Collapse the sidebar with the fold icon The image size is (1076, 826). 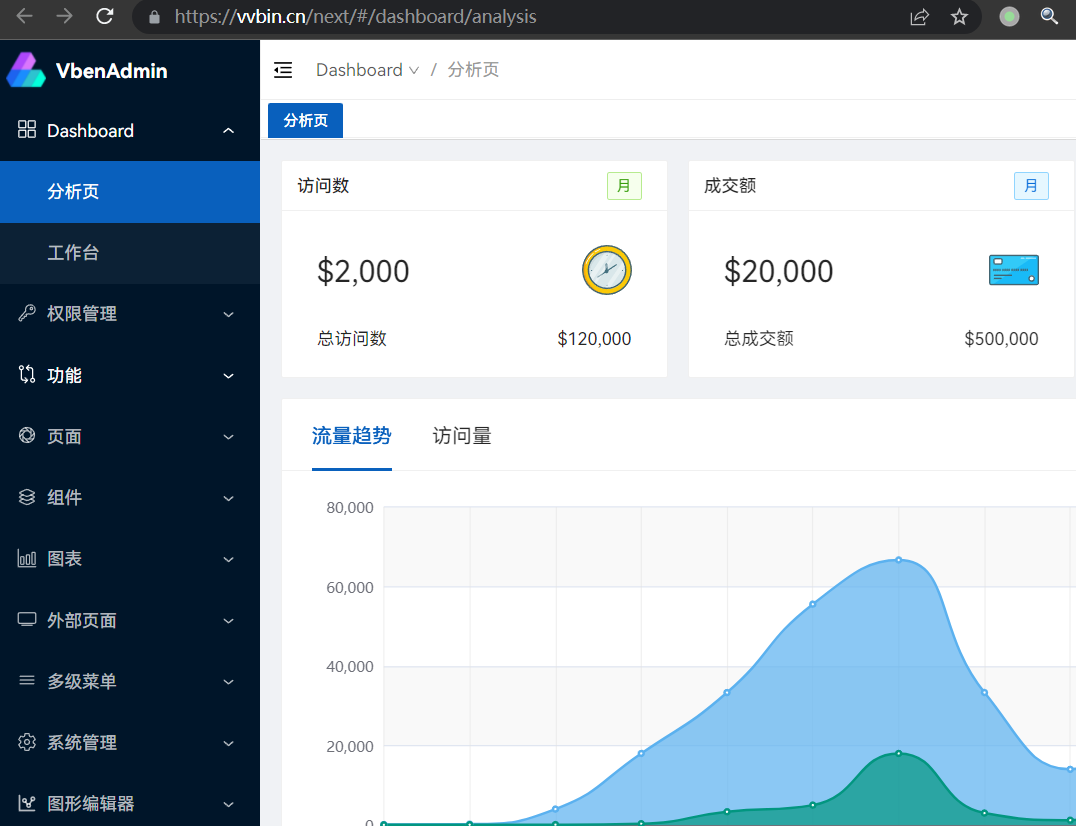point(283,70)
